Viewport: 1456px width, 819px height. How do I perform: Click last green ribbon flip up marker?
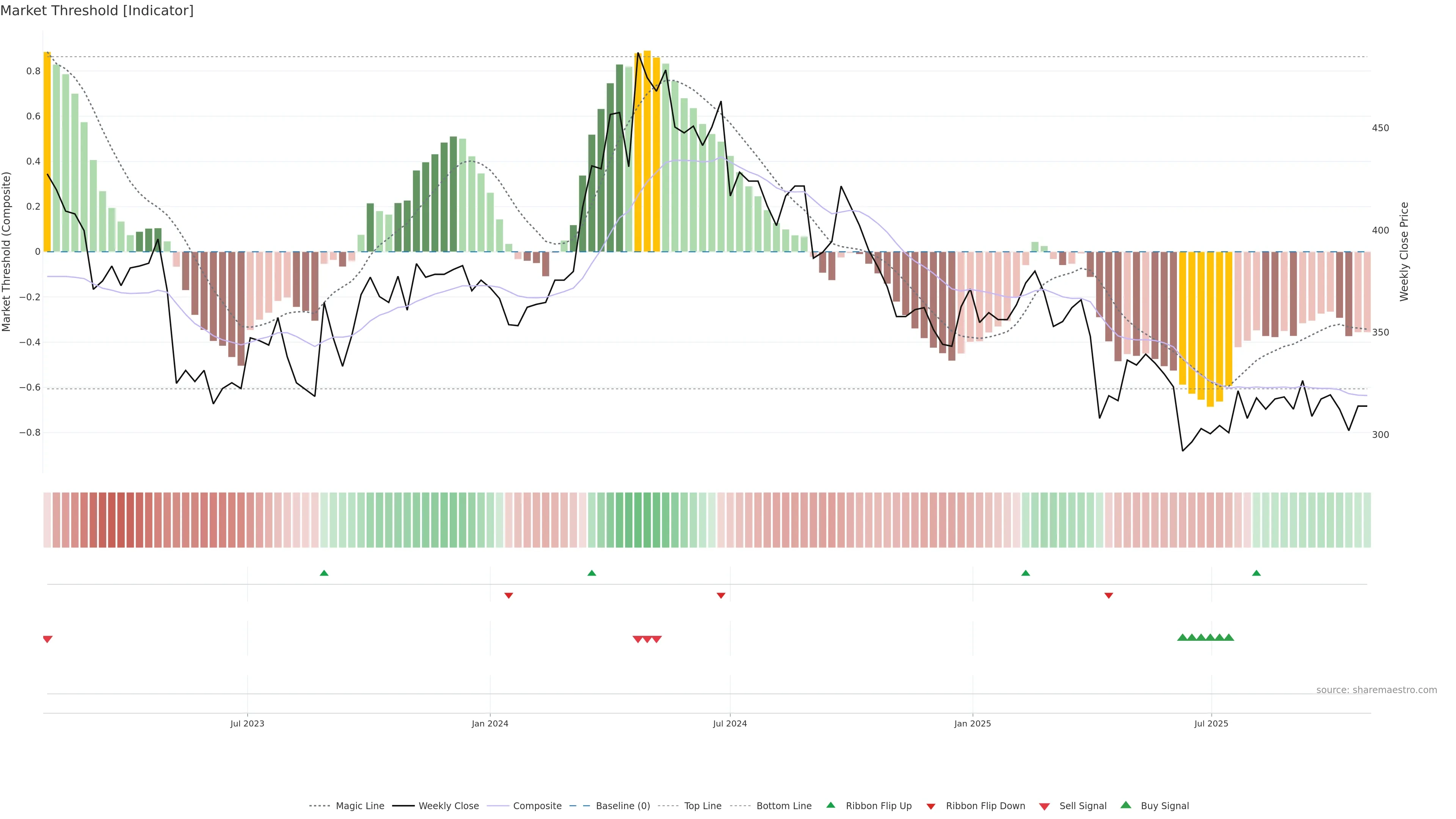[1256, 573]
